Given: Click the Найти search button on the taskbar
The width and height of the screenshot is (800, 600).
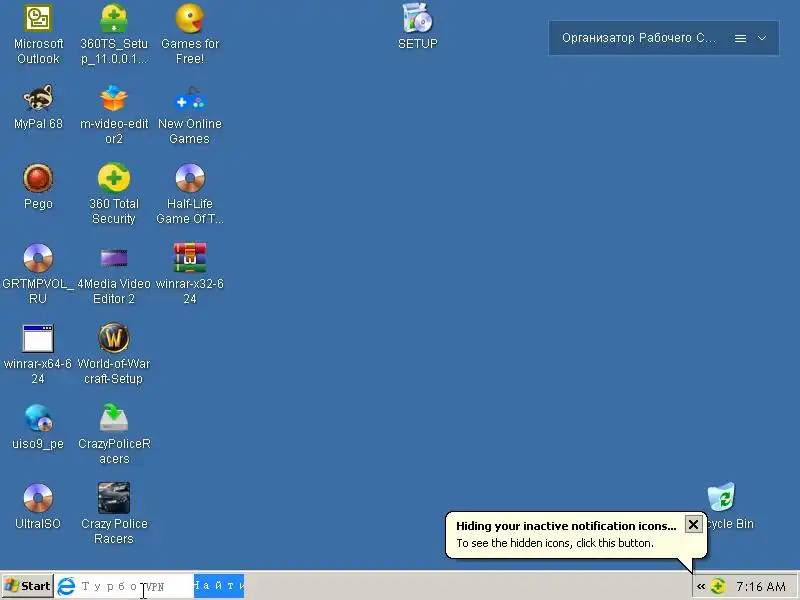Looking at the screenshot, I should tap(219, 586).
